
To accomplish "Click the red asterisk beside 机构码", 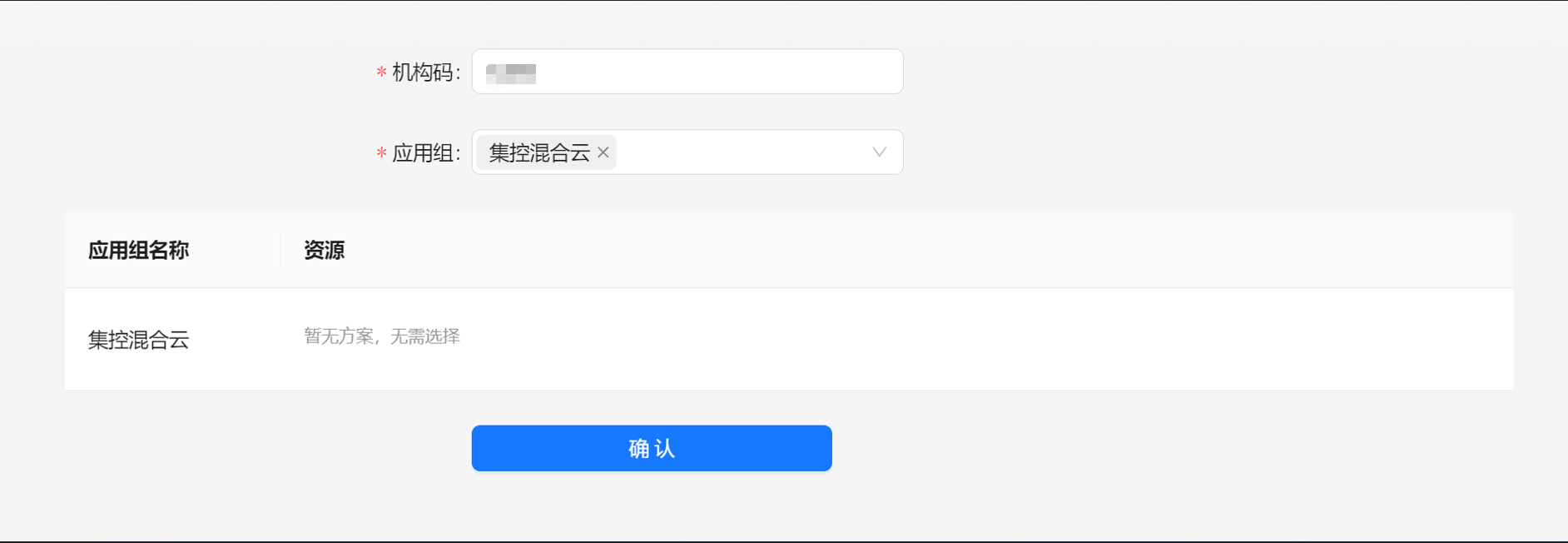I will (x=381, y=72).
